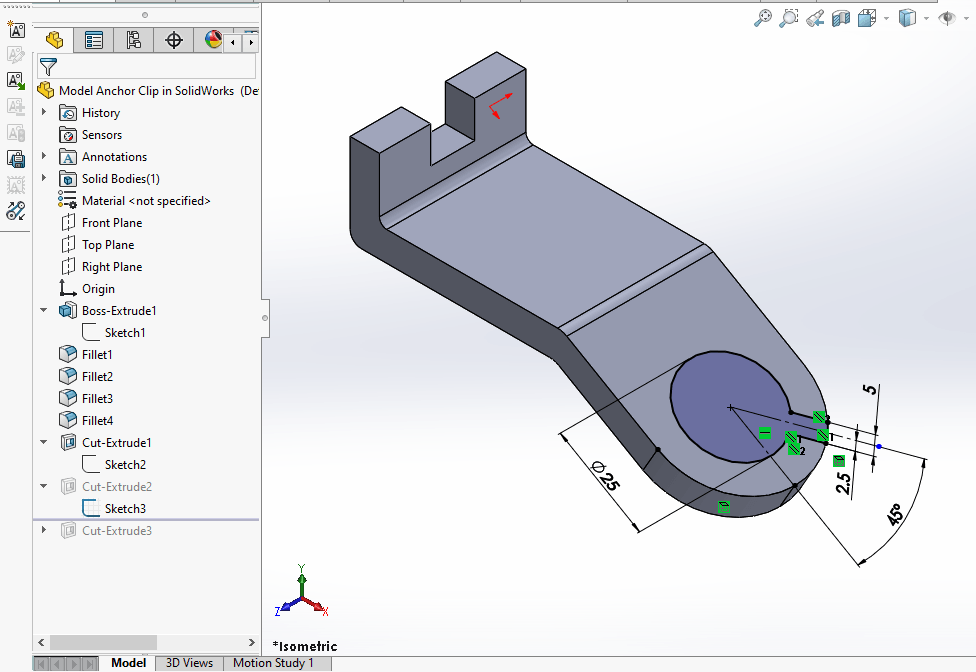Toggle the Display Style icon
976x672 pixels.
click(907, 17)
